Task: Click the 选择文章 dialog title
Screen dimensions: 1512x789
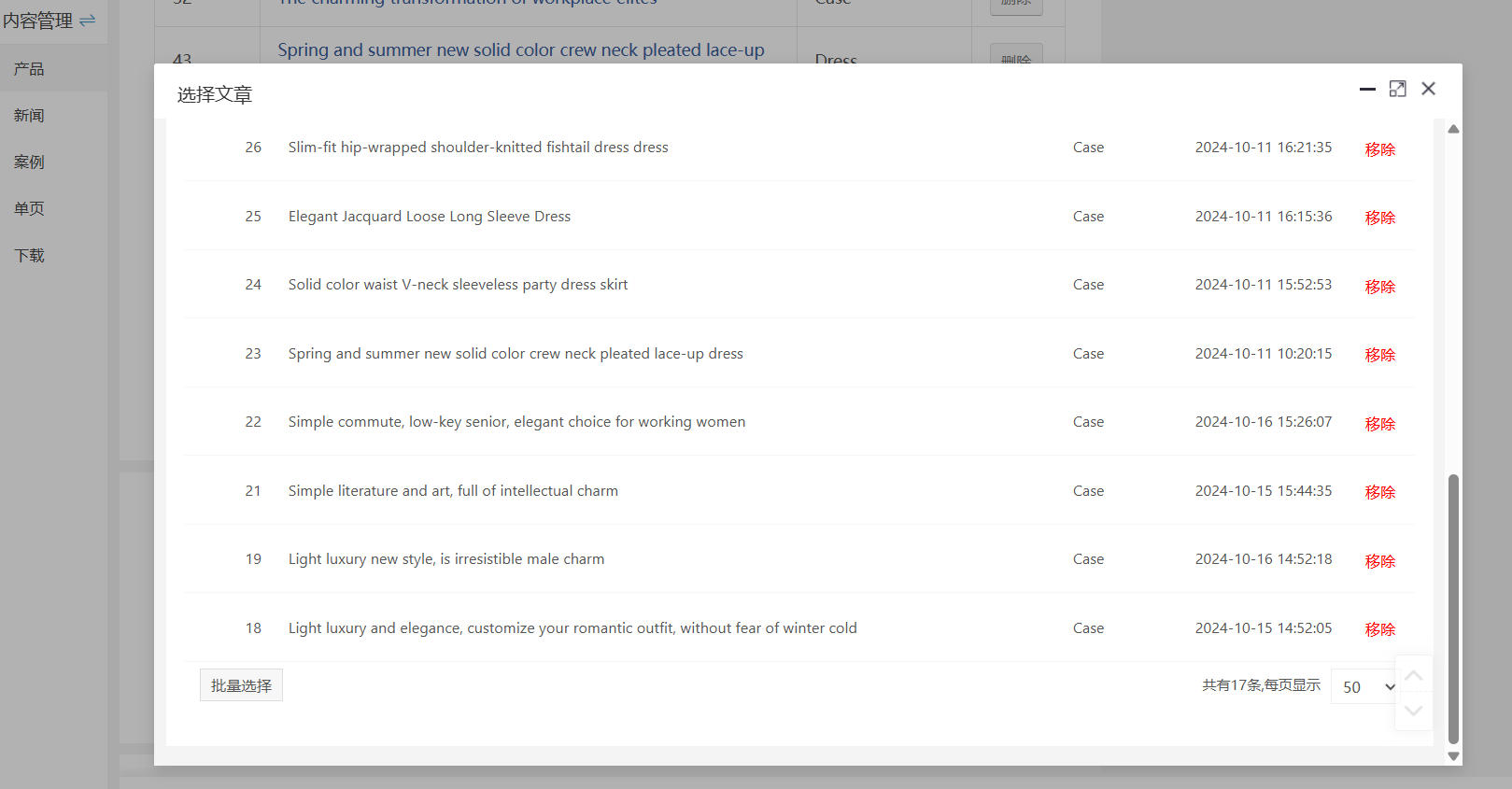Action: 215,94
